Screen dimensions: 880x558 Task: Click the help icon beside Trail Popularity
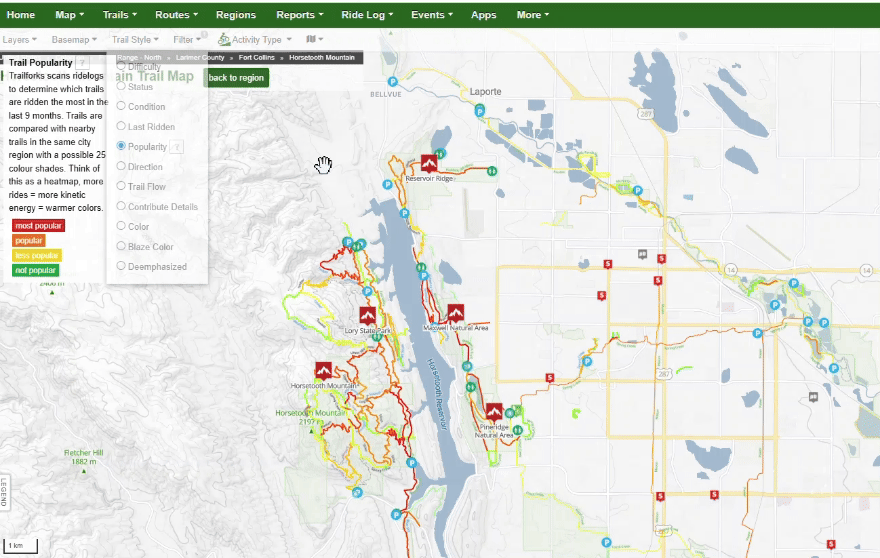[x=83, y=62]
